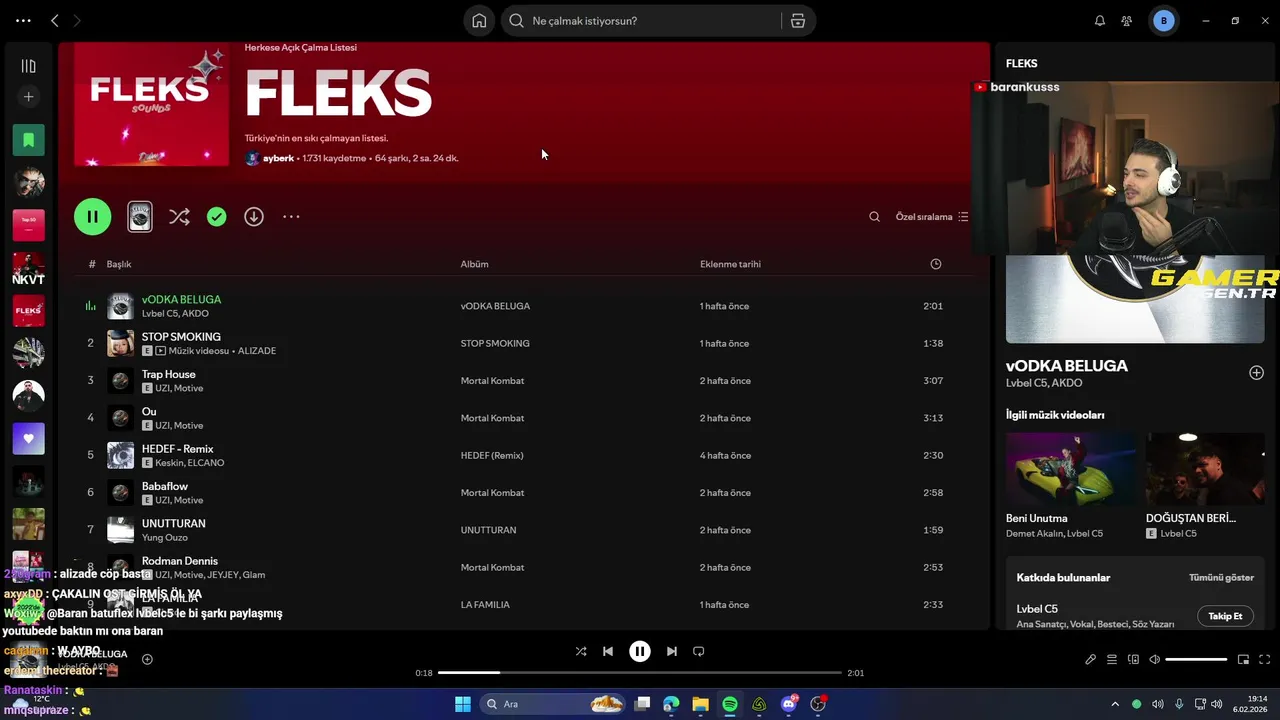Sort by duration clock column icon
The height and width of the screenshot is (720, 1280).
point(935,264)
